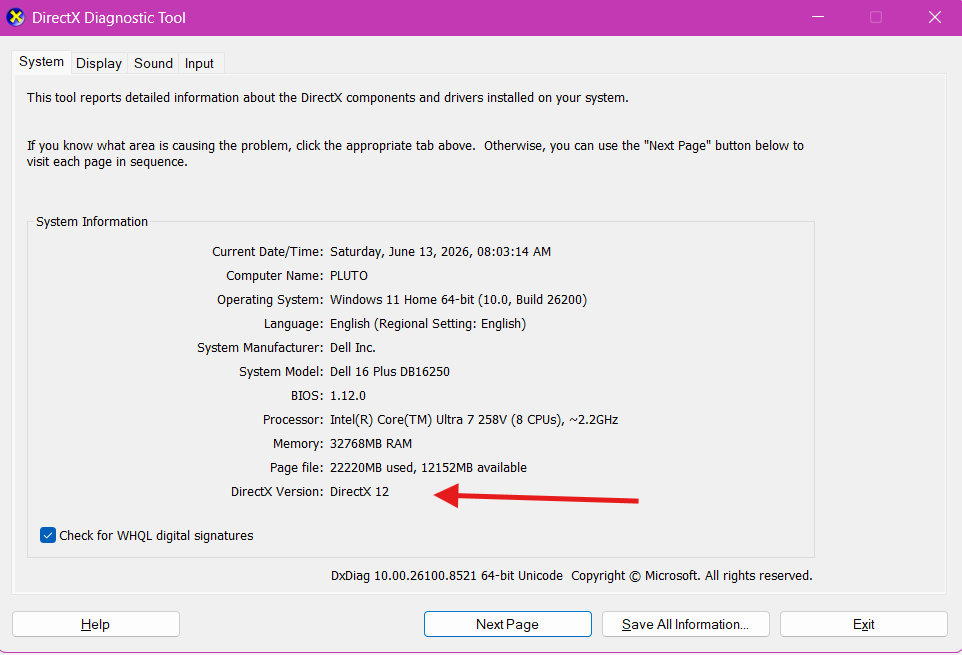Click the DxDiag 10.00.26100.8521 version text
This screenshot has width=962, height=655.
point(447,576)
